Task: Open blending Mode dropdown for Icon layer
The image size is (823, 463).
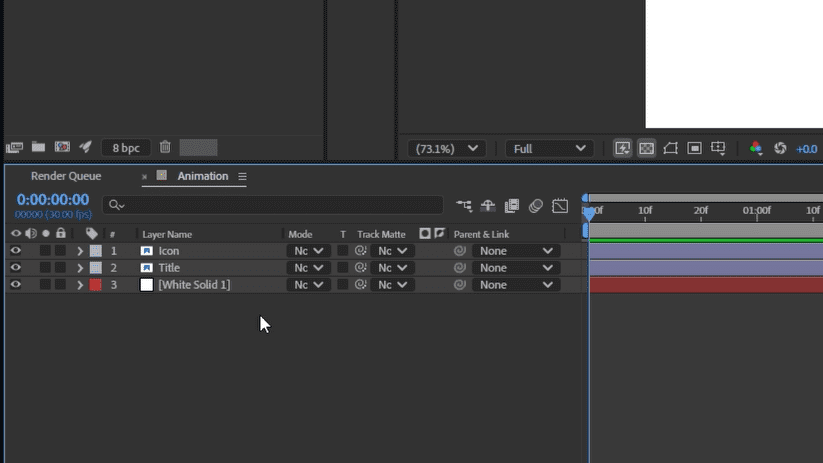Action: [309, 251]
